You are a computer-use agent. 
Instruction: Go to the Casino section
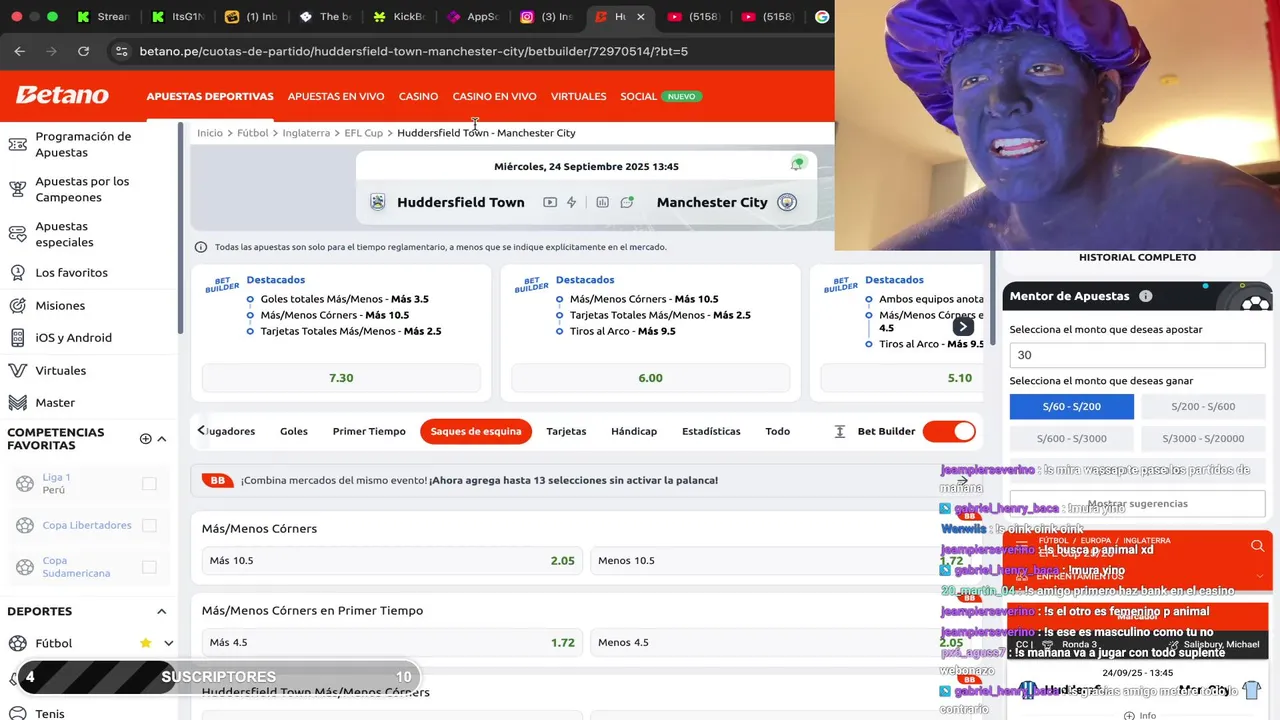(418, 97)
